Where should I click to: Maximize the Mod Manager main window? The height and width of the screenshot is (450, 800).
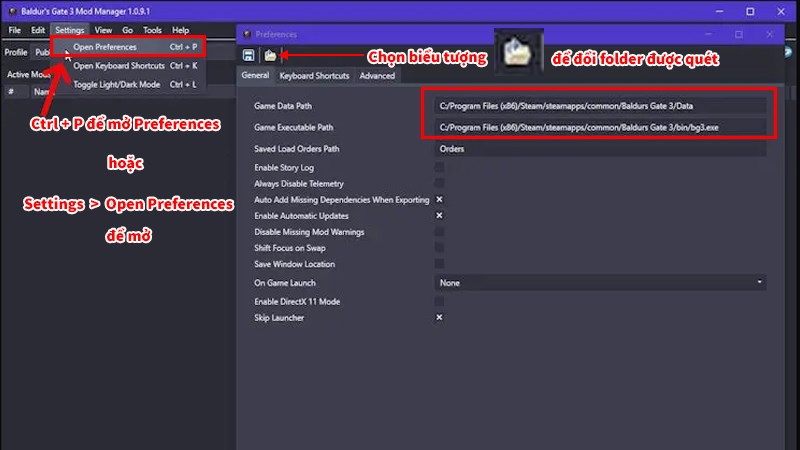coord(750,11)
